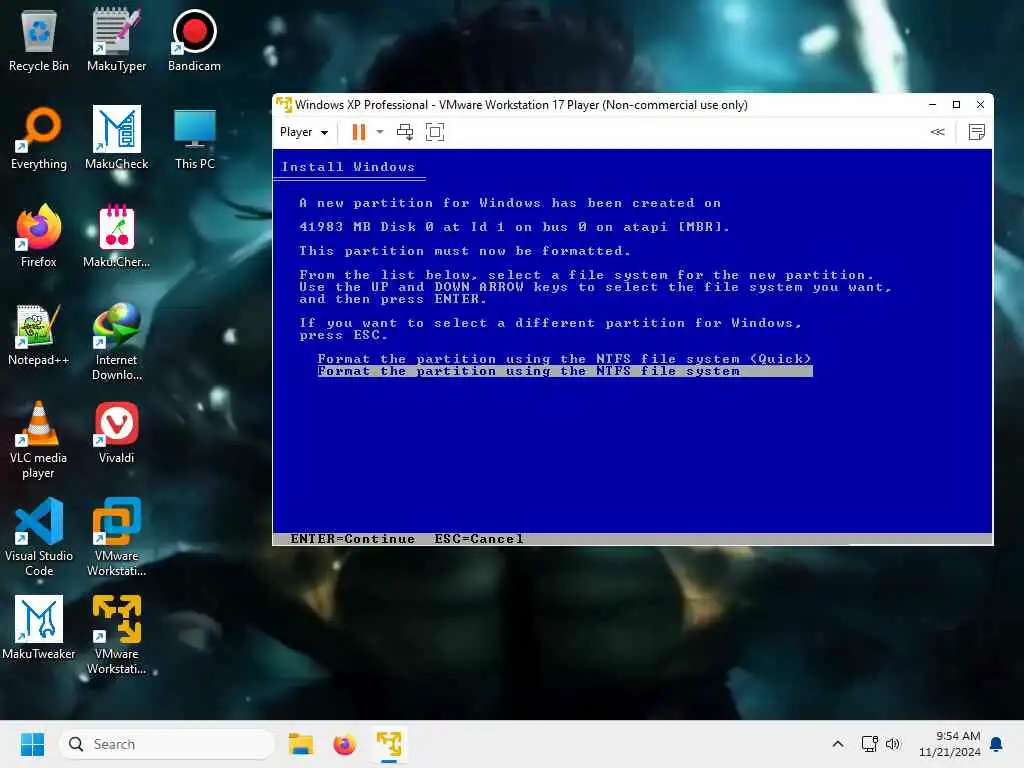
Task: Open the MakuTyper desktop shortcut
Action: (116, 39)
